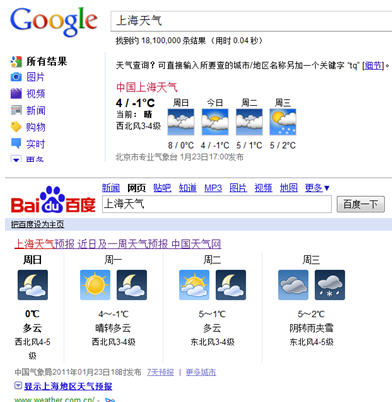The height and width of the screenshot is (402, 392).
Task: Click the 细节 details link
Action: (373, 66)
